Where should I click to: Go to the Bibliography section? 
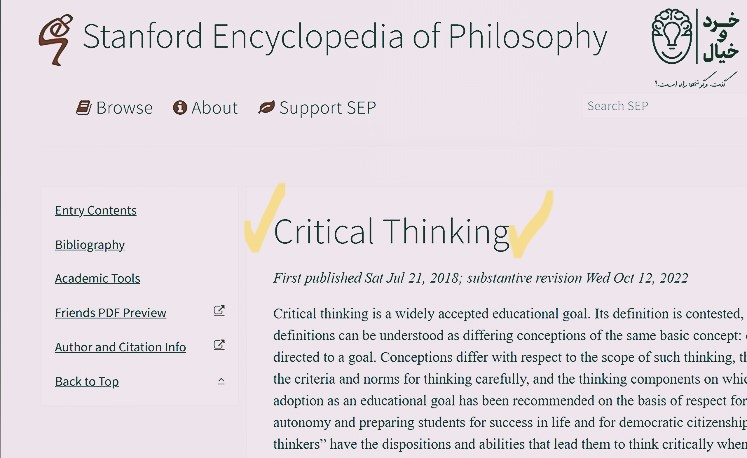[90, 244]
